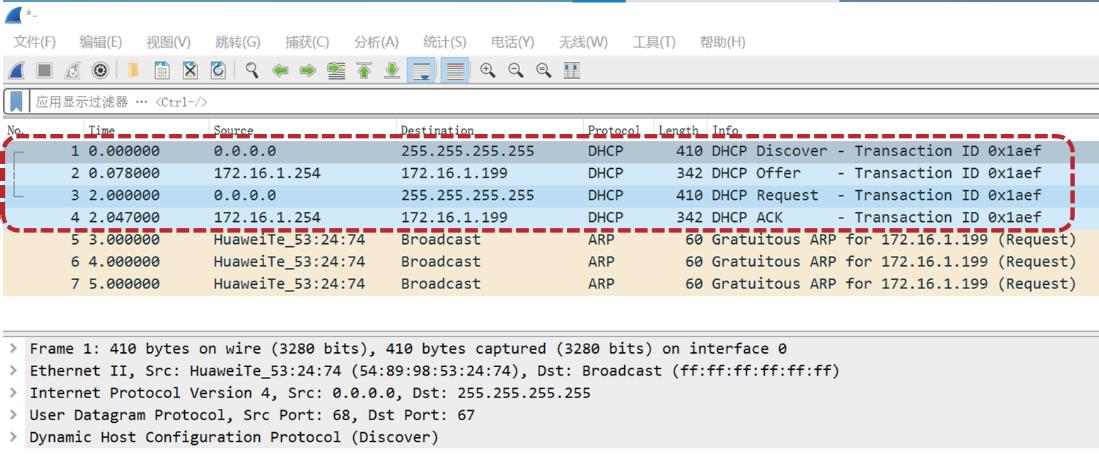This screenshot has height=458, width=1099.
Task: Click the zoom in magnifier icon
Action: [x=487, y=70]
